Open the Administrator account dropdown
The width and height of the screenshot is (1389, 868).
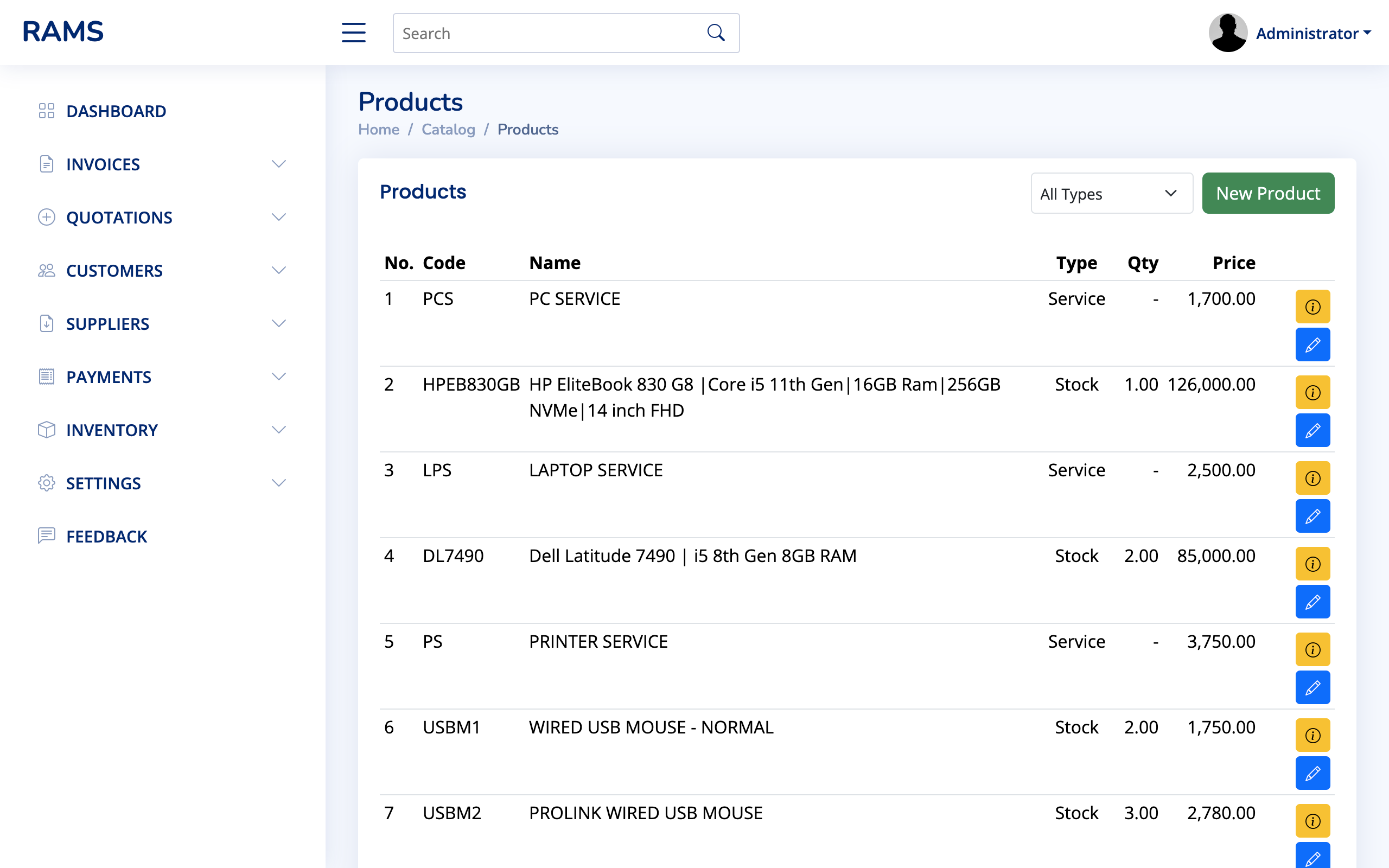[x=1312, y=33]
